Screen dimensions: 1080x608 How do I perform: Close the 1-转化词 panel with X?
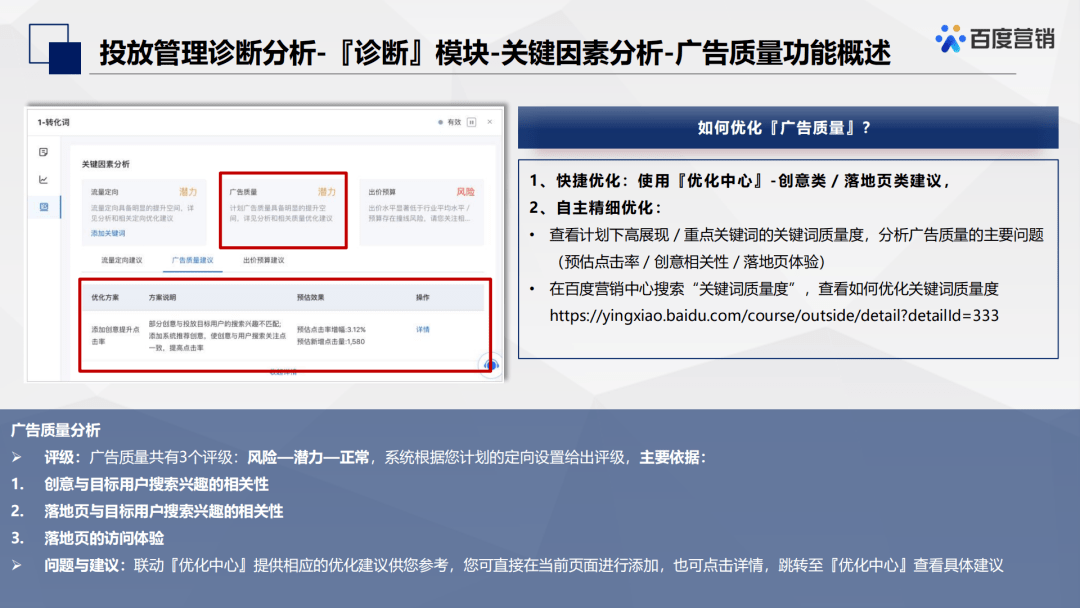(490, 122)
